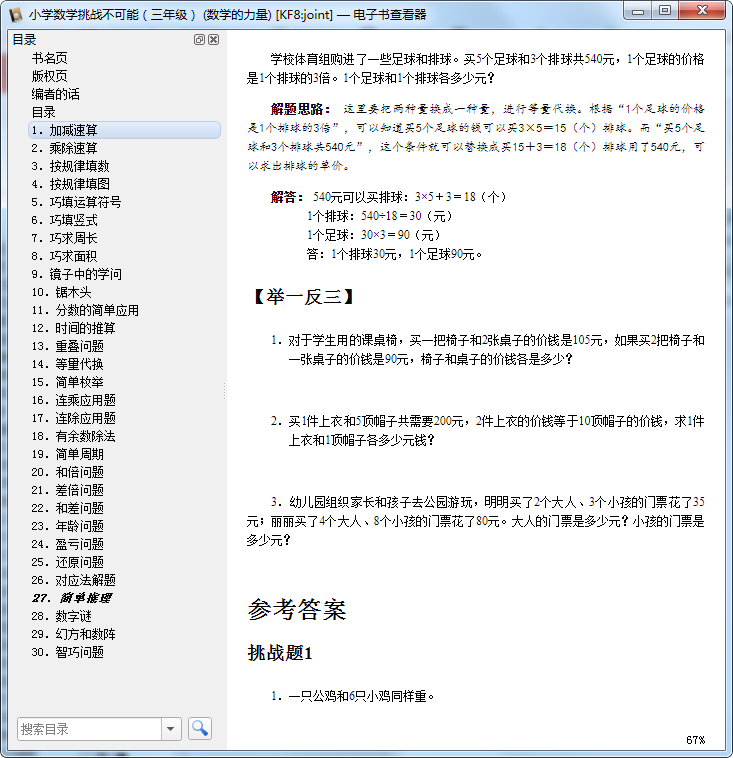The image size is (733, 758).
Task: Jump to chapter 14. 等量代换
Action: click(x=68, y=364)
